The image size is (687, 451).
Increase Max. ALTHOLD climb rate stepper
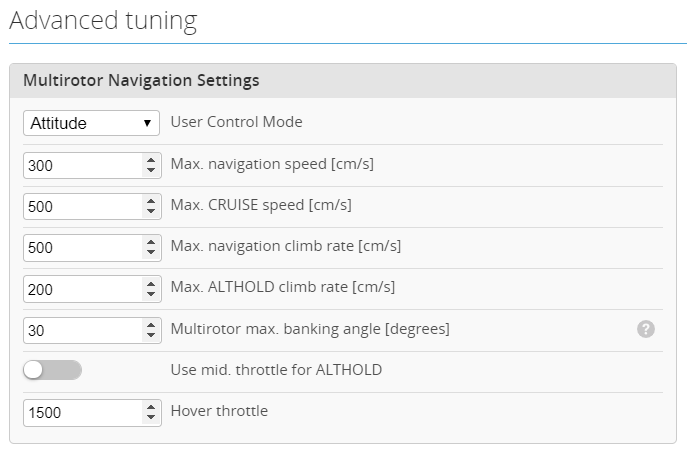pyautogui.click(x=151, y=283)
